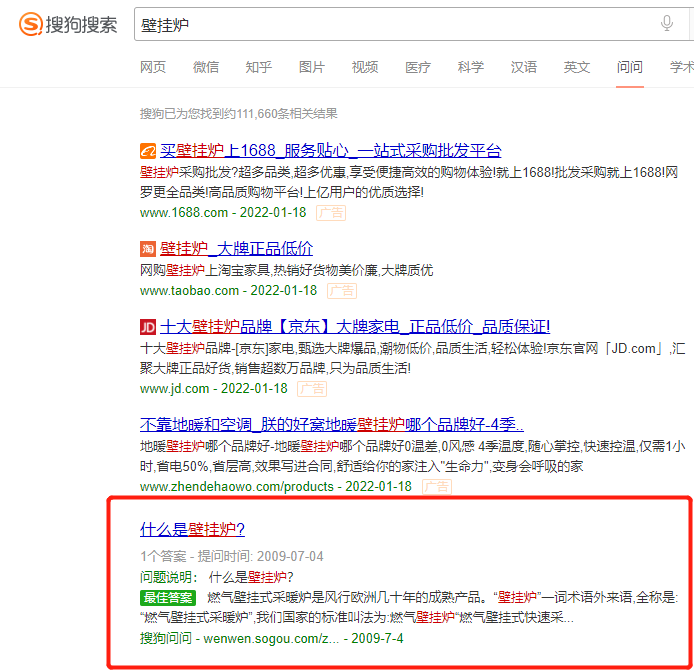Switch to the 汉语 tab

coord(524,67)
